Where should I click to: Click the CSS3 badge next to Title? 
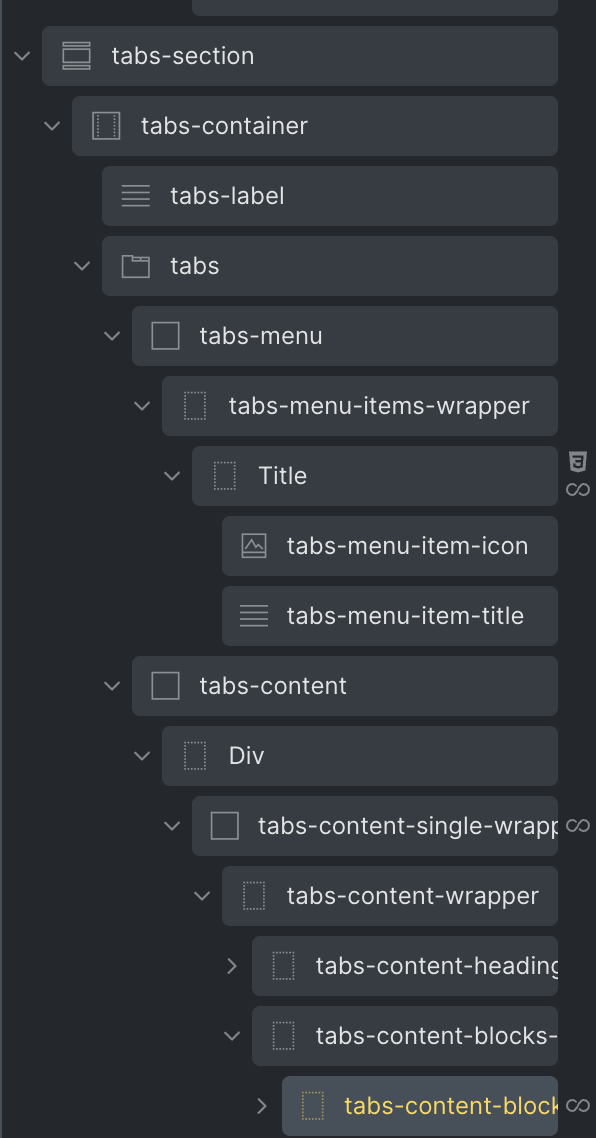tap(578, 461)
